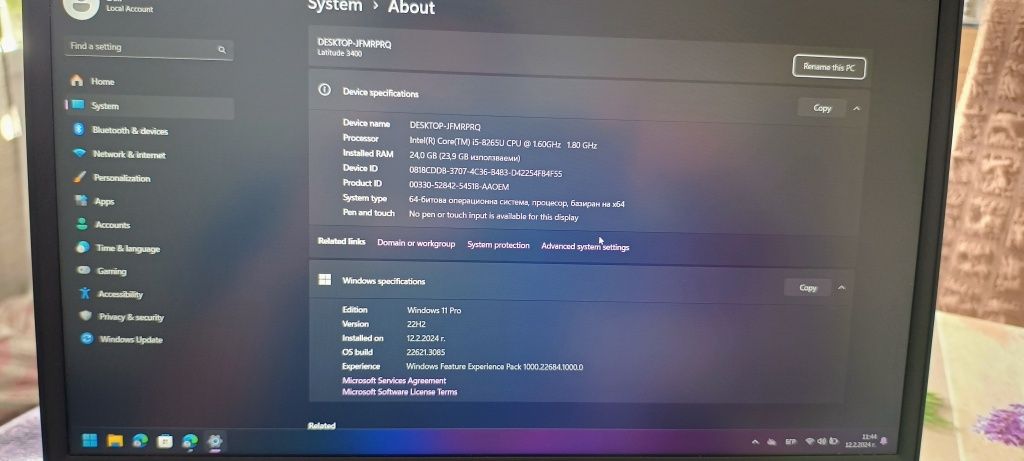Click Rename this PC button
1024x461 pixels.
[x=829, y=67]
